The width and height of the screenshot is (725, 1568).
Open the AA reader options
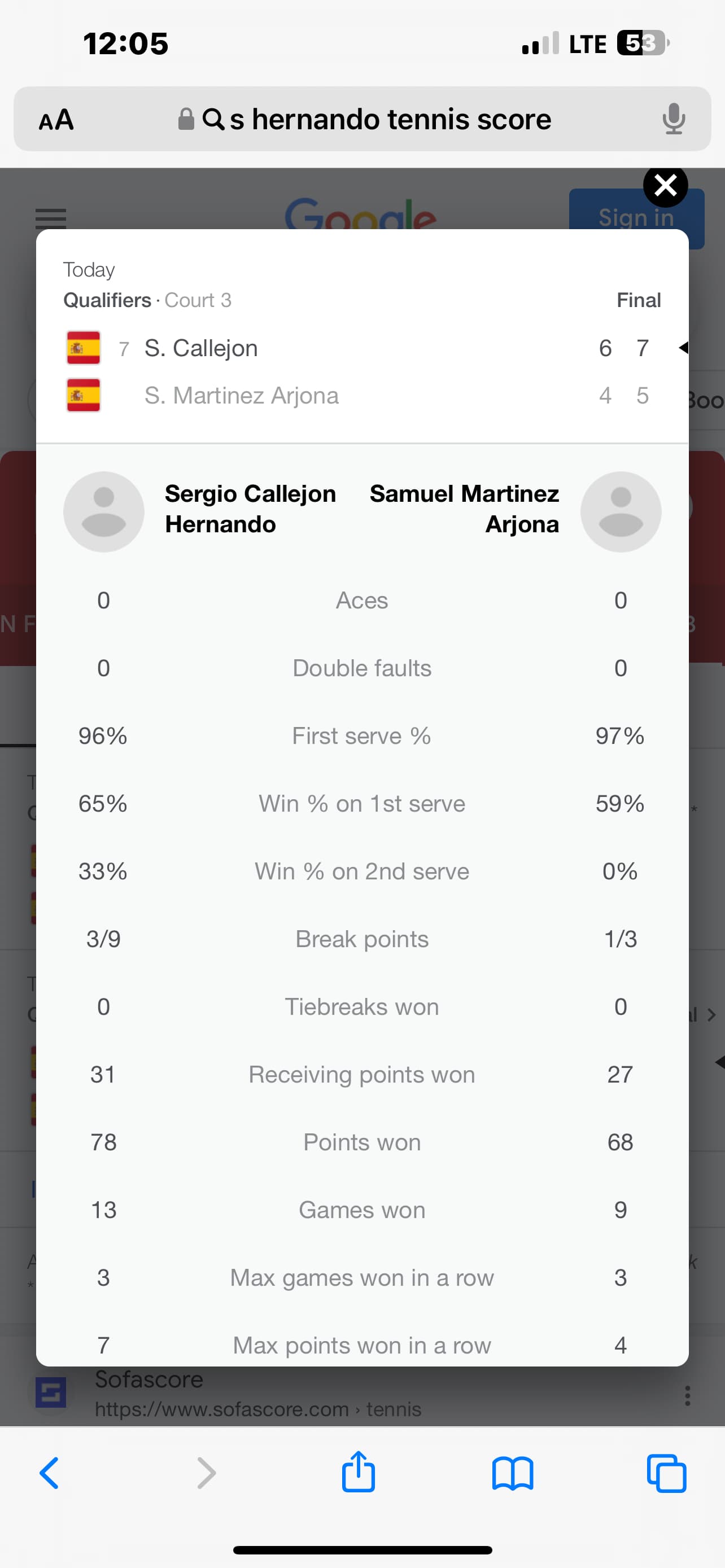(x=56, y=119)
